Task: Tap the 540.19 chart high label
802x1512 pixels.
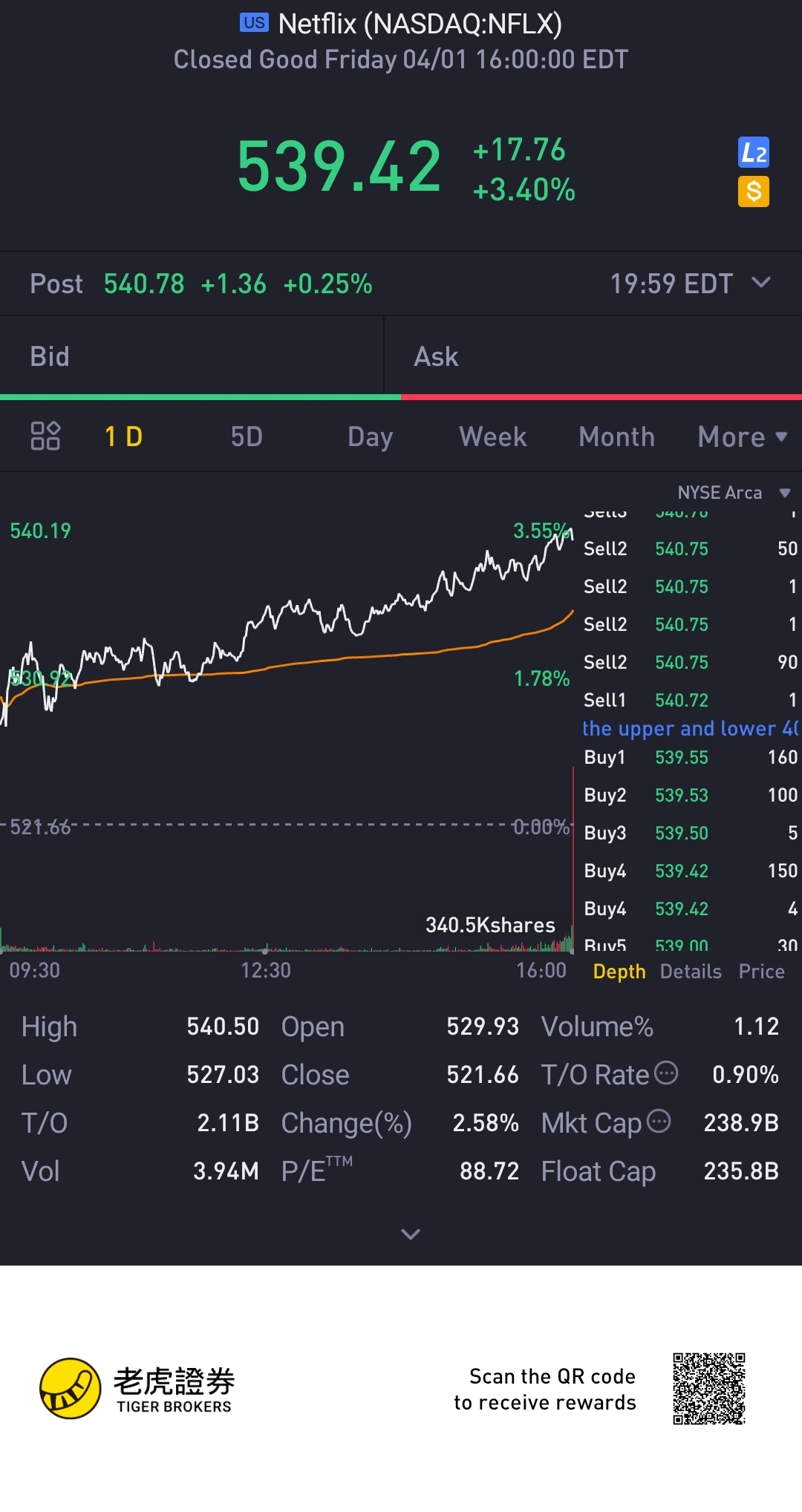Action: pos(40,531)
